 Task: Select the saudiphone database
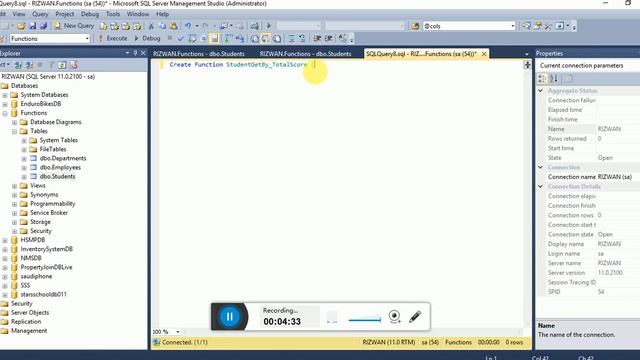(36, 276)
